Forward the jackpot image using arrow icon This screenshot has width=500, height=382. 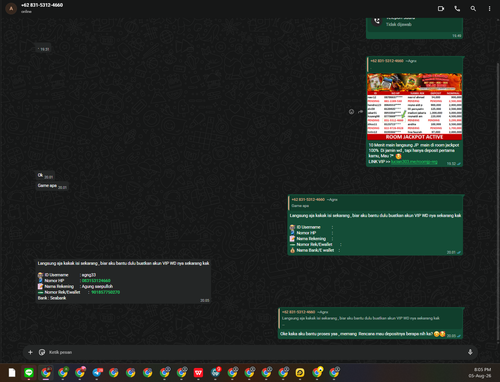360,112
